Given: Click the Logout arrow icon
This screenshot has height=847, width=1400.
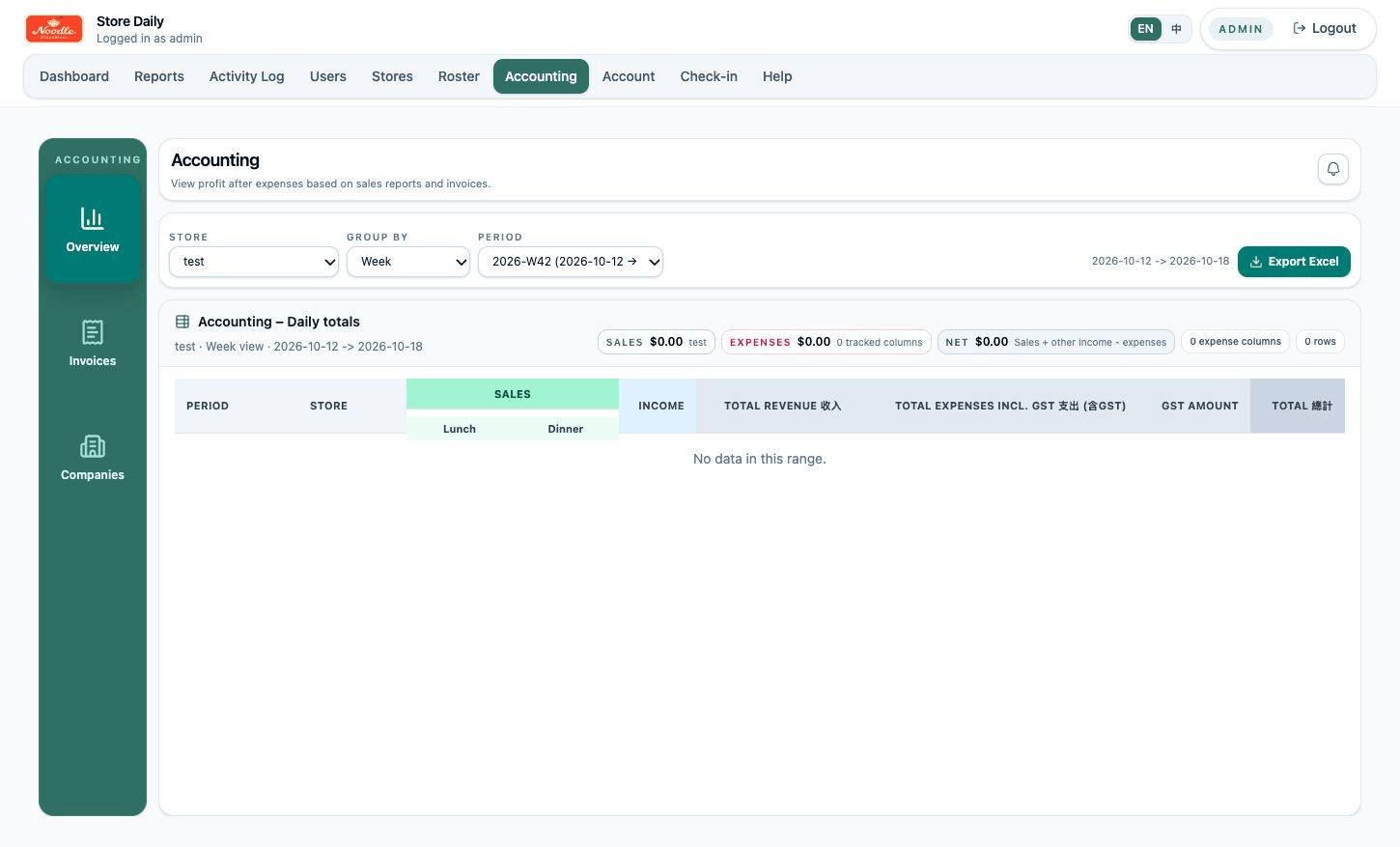Looking at the screenshot, I should (1300, 28).
